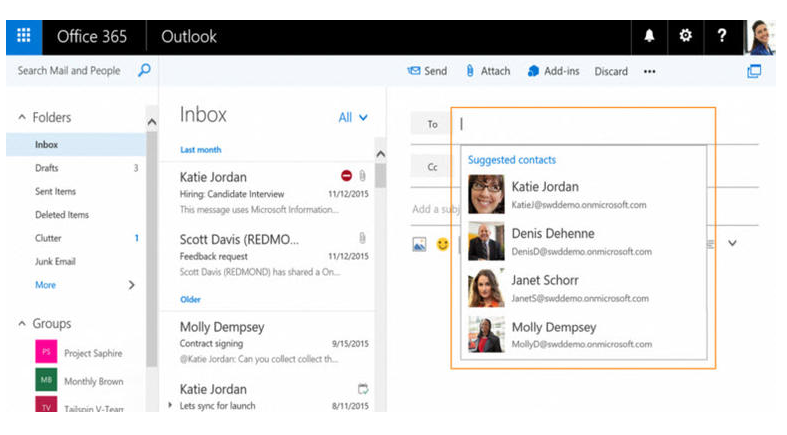This screenshot has height=435, width=787.
Task: Click the attachment icon on Katie Jordan email
Action: coord(362,176)
